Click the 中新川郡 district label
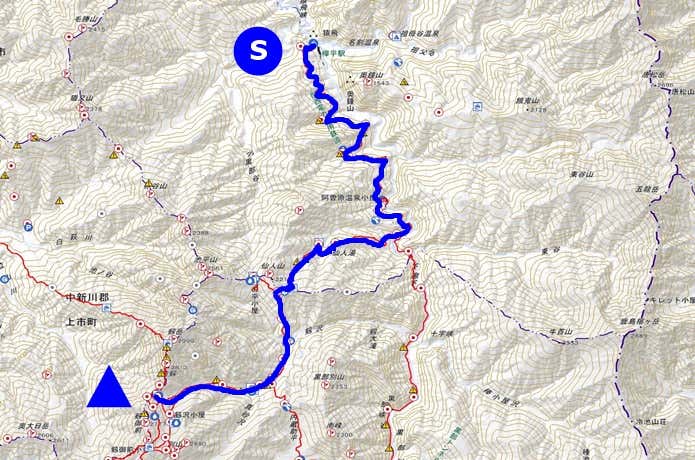The width and height of the screenshot is (695, 460). pos(87,297)
